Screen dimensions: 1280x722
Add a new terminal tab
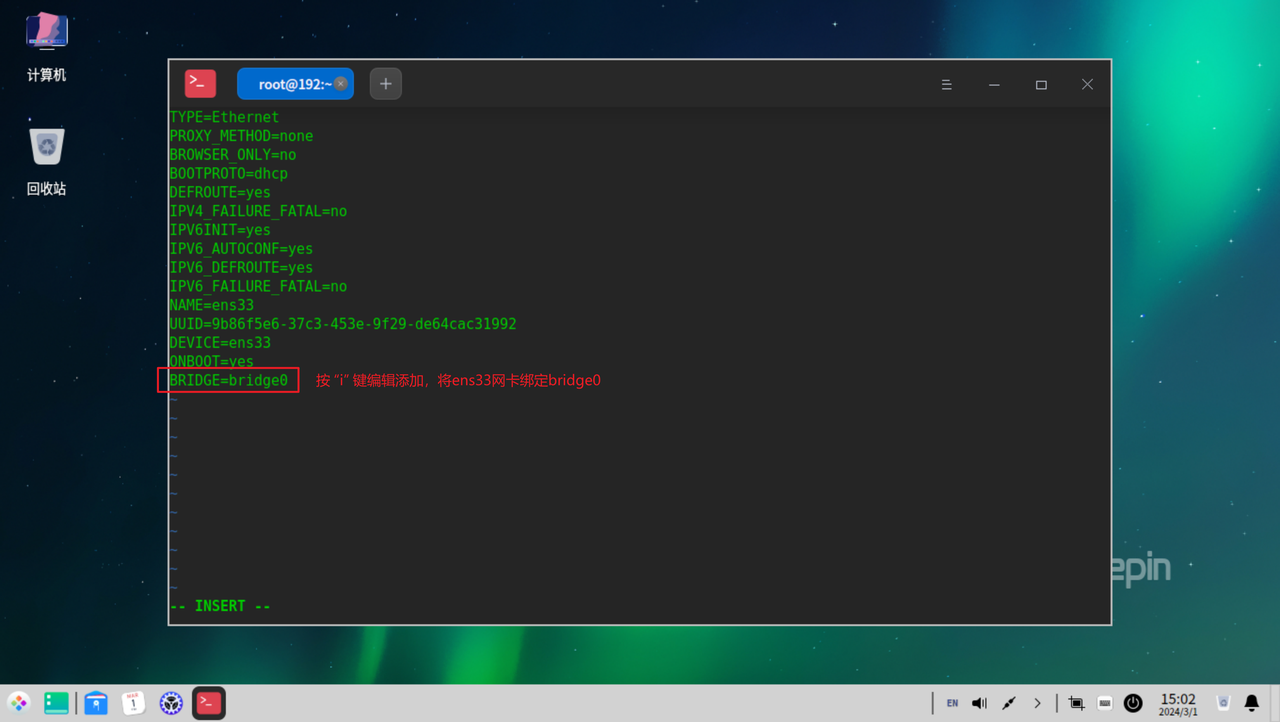386,84
